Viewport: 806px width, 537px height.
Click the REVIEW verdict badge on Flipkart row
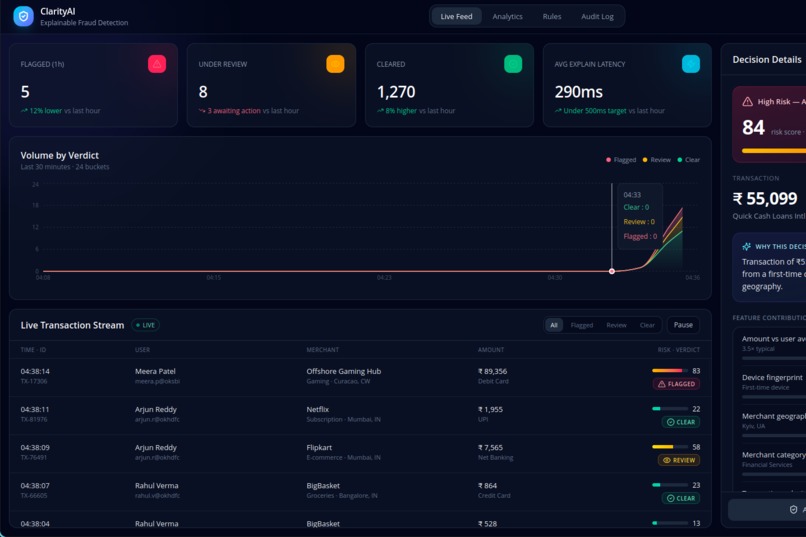pos(679,460)
